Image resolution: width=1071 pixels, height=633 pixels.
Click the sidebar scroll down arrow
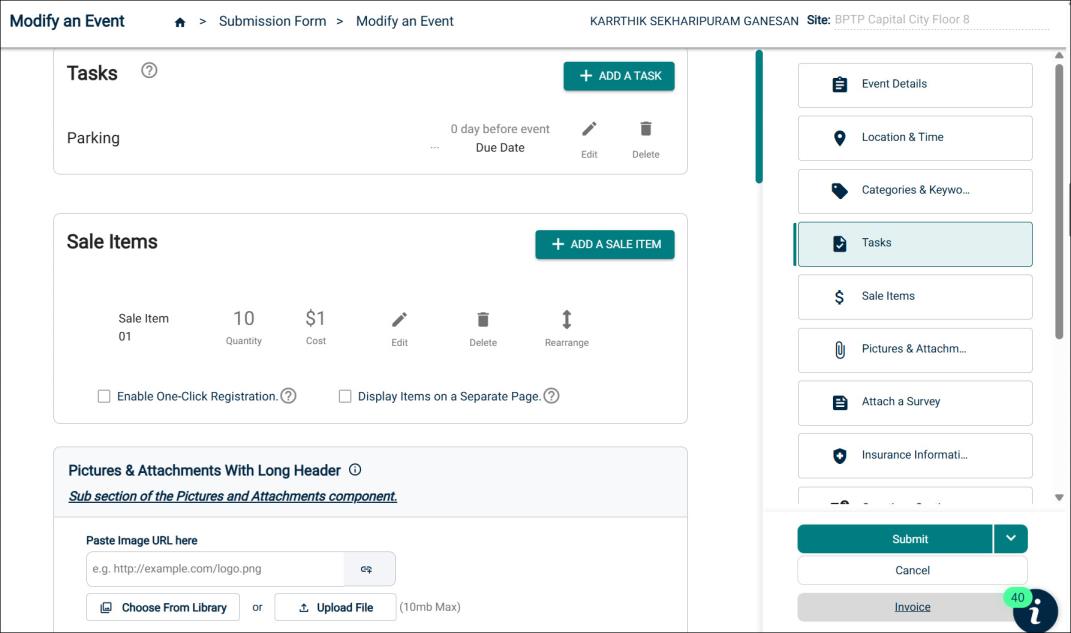(1059, 497)
